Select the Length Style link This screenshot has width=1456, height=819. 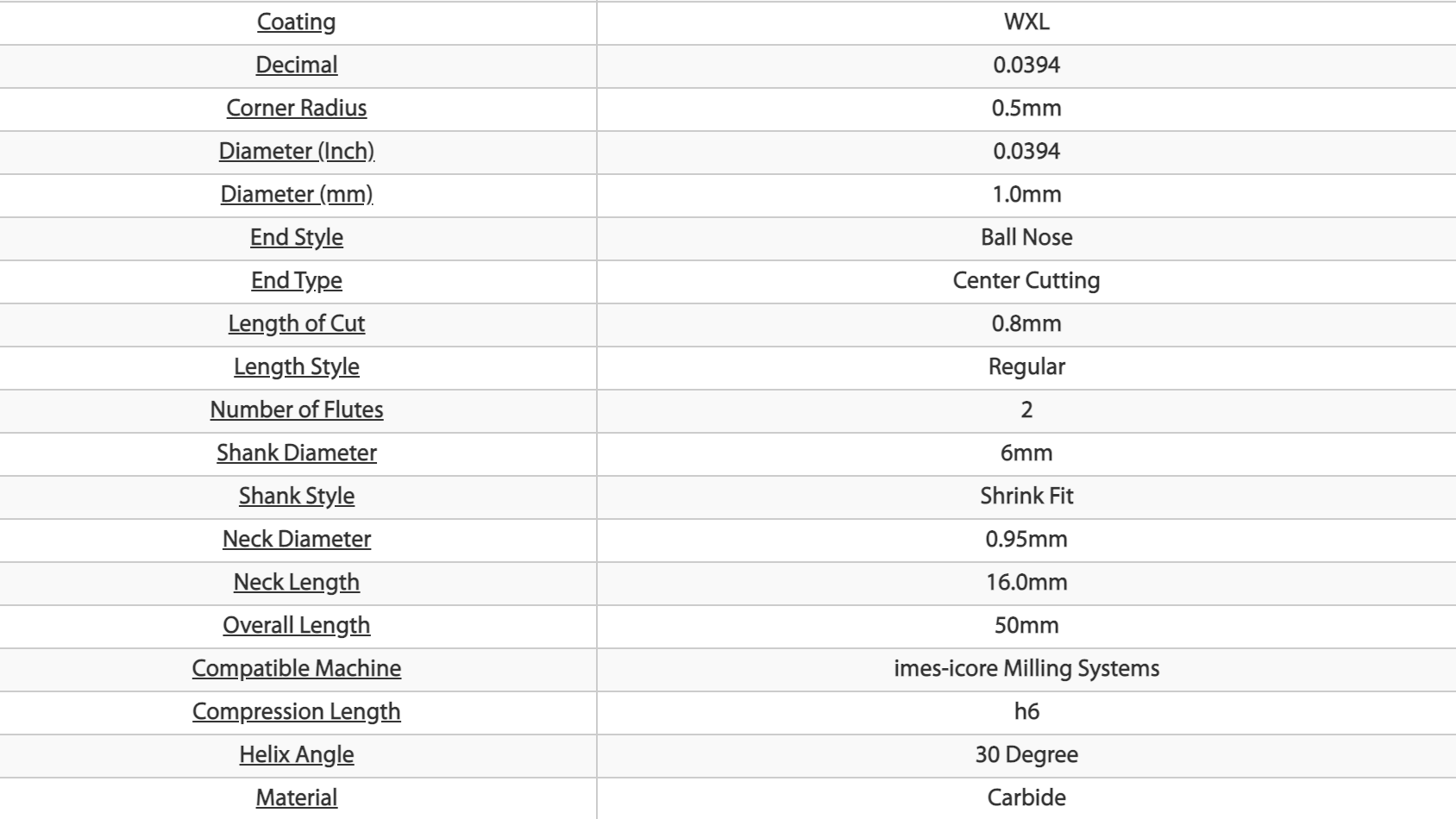coord(296,367)
